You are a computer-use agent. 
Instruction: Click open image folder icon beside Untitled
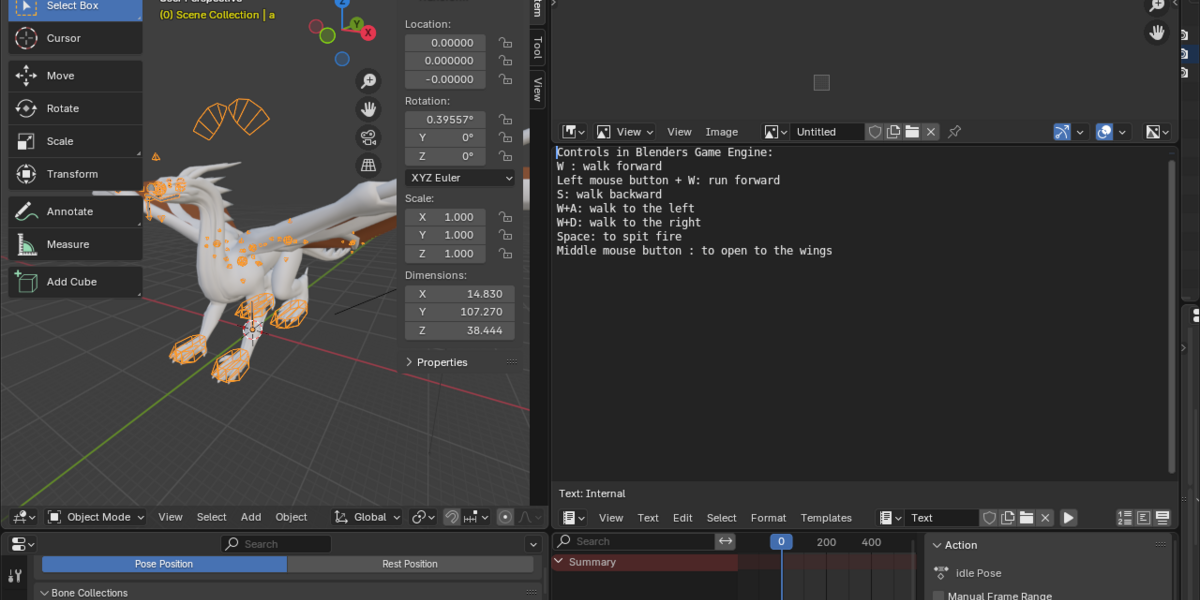tap(912, 132)
